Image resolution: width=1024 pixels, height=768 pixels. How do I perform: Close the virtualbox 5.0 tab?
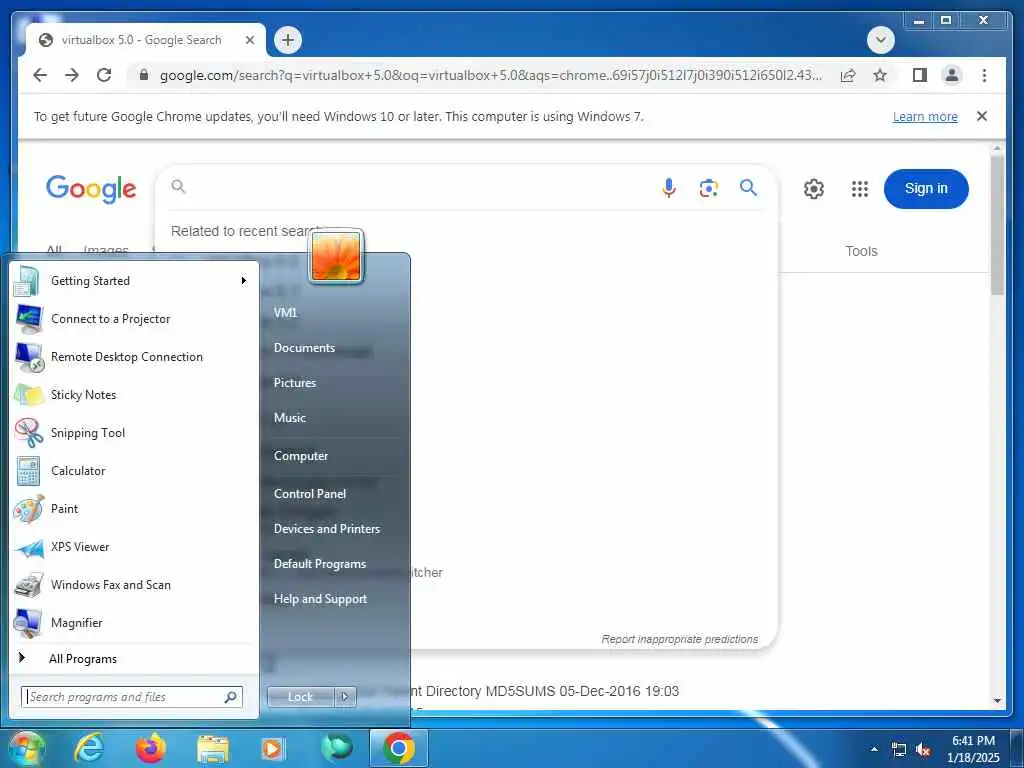coord(250,40)
